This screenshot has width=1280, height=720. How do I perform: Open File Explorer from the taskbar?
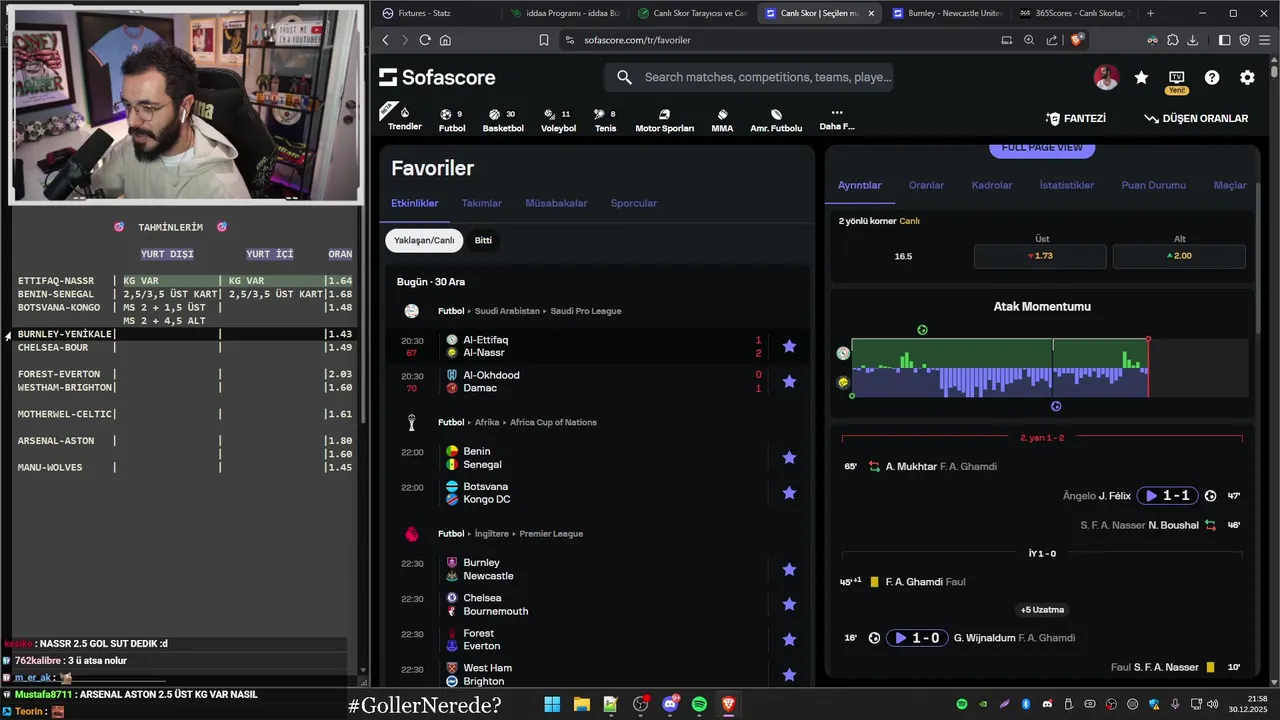581,704
